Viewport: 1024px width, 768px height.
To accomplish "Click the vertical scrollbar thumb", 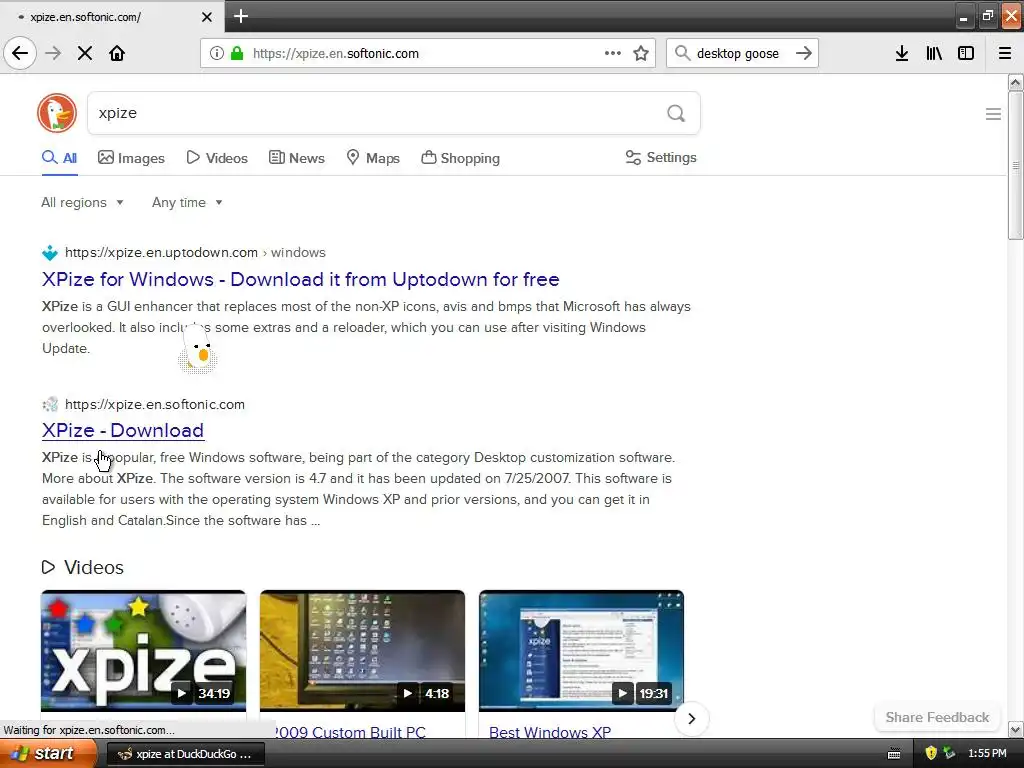I will [1015, 166].
